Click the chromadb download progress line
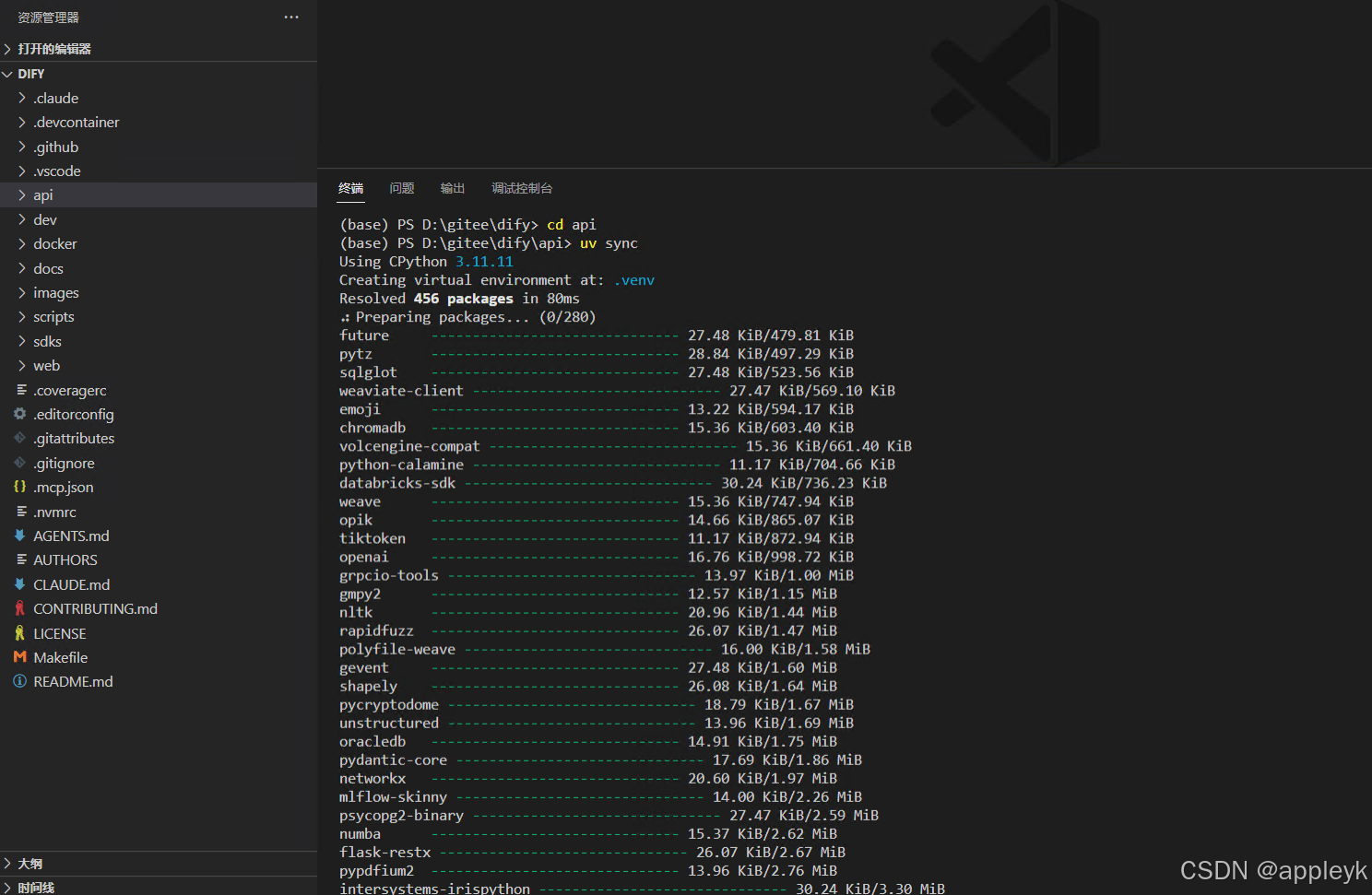This screenshot has height=895, width=1372. [597, 428]
